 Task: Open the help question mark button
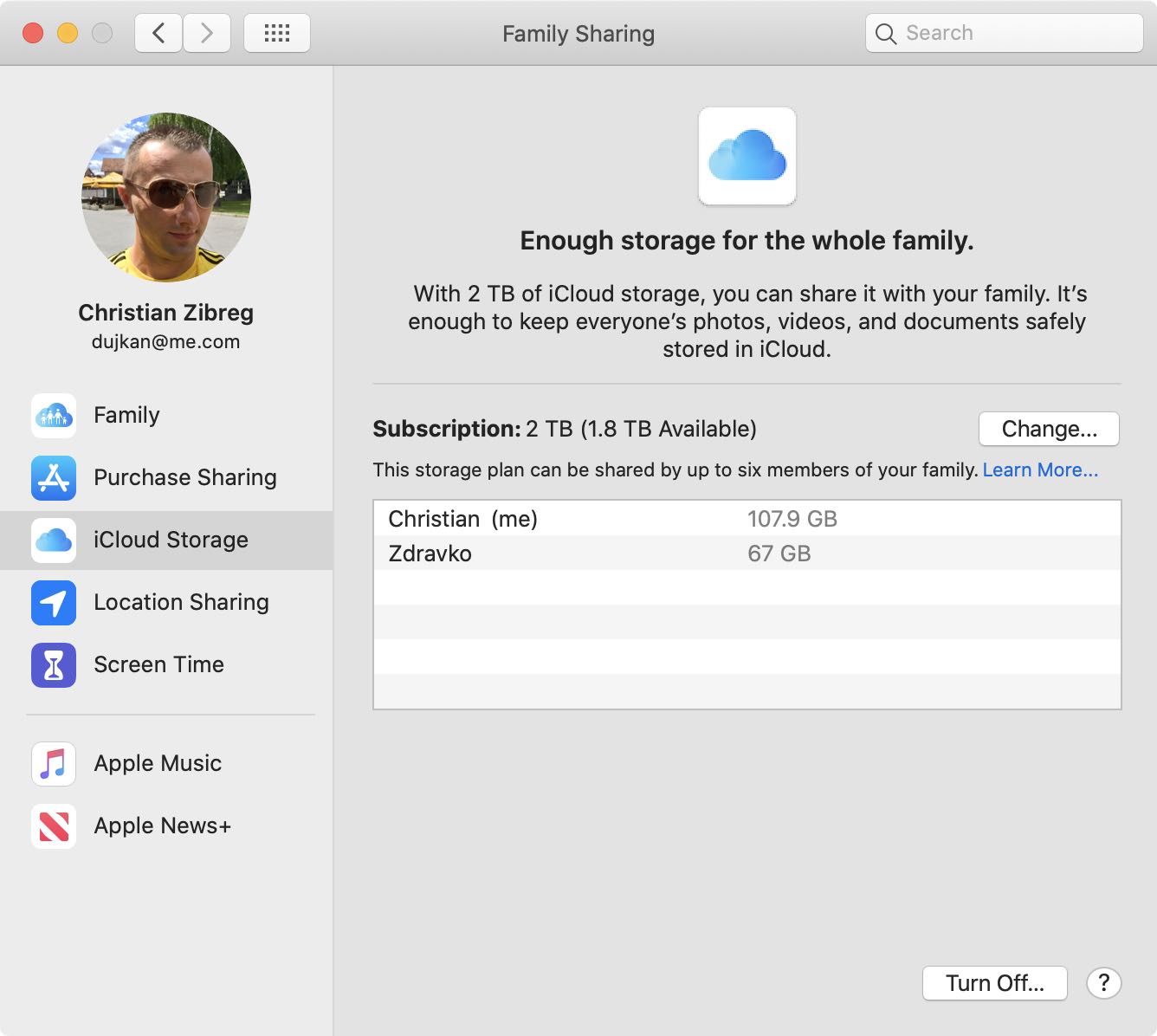(1103, 983)
